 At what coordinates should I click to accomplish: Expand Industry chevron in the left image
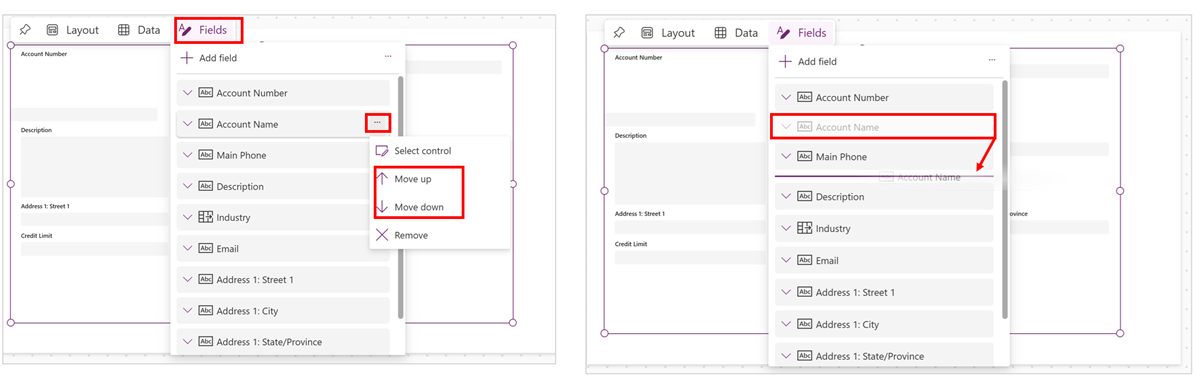(187, 217)
